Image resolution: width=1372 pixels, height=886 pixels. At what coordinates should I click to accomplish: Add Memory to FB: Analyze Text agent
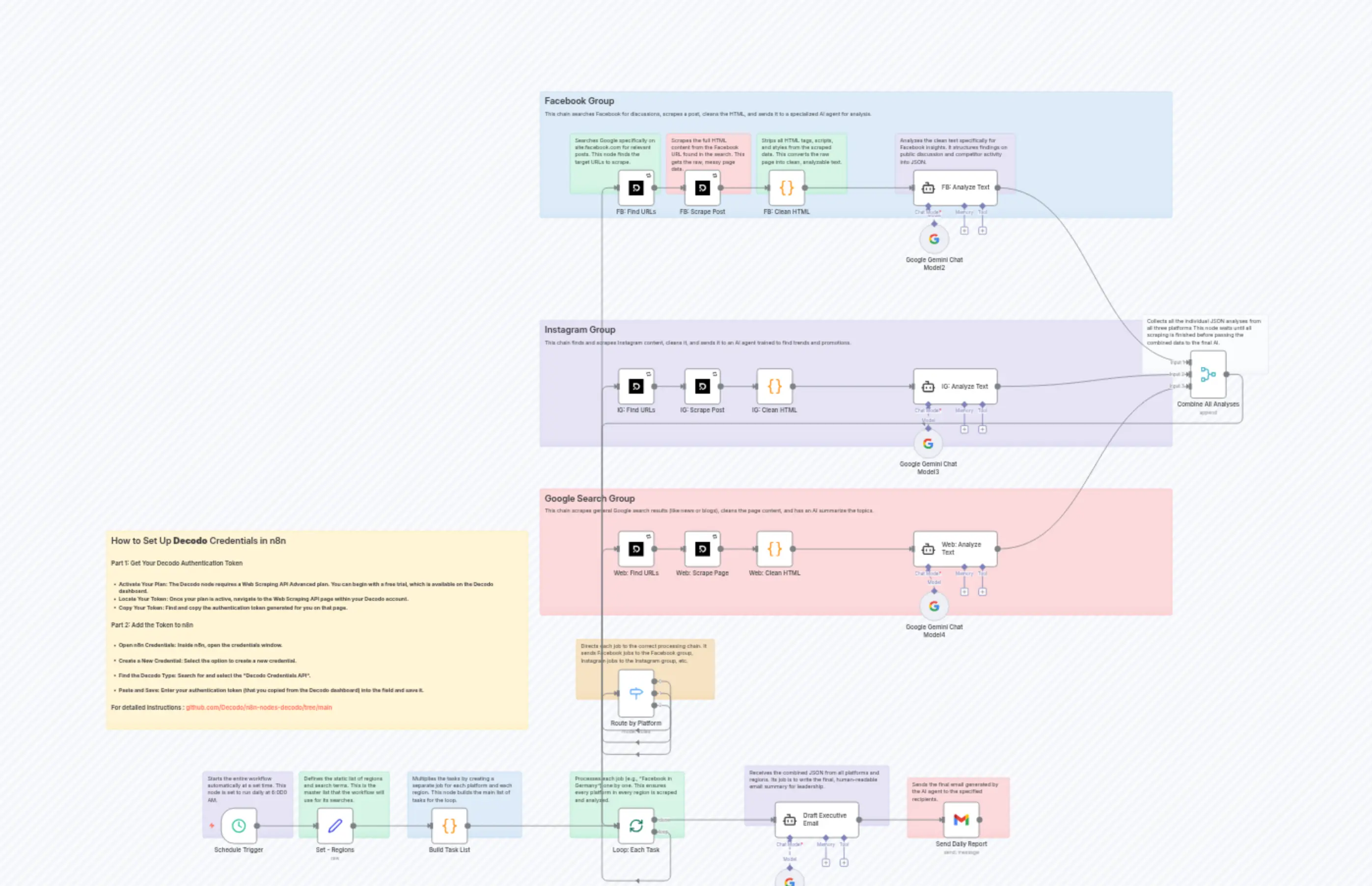(x=964, y=231)
